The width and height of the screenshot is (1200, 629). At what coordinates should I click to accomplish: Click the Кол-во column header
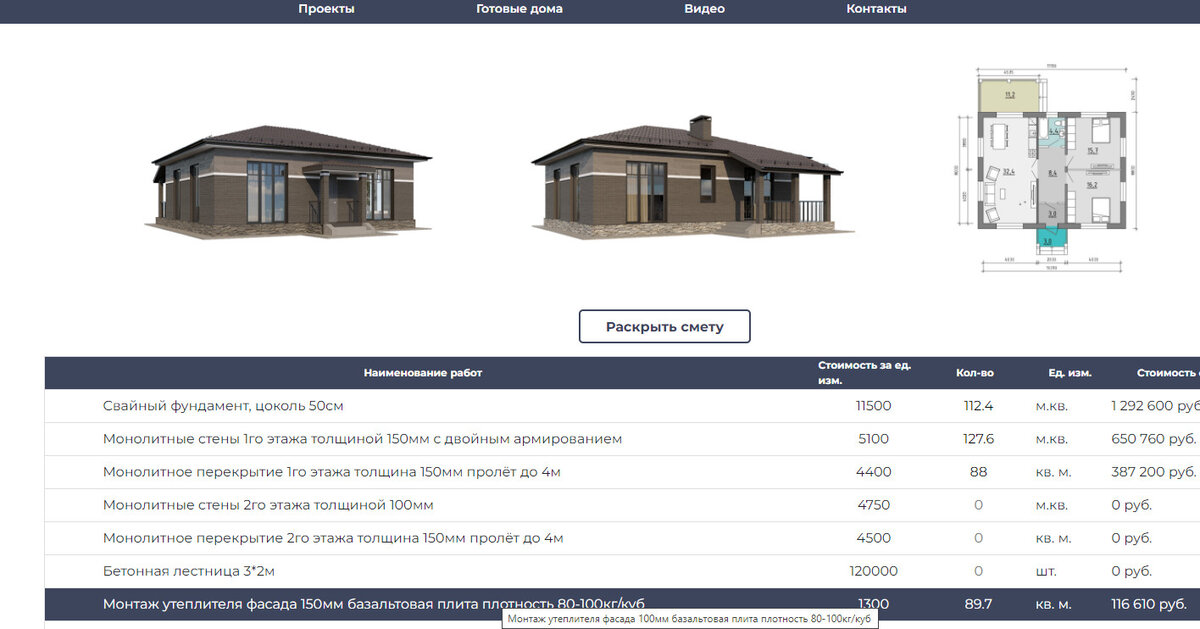coord(974,373)
